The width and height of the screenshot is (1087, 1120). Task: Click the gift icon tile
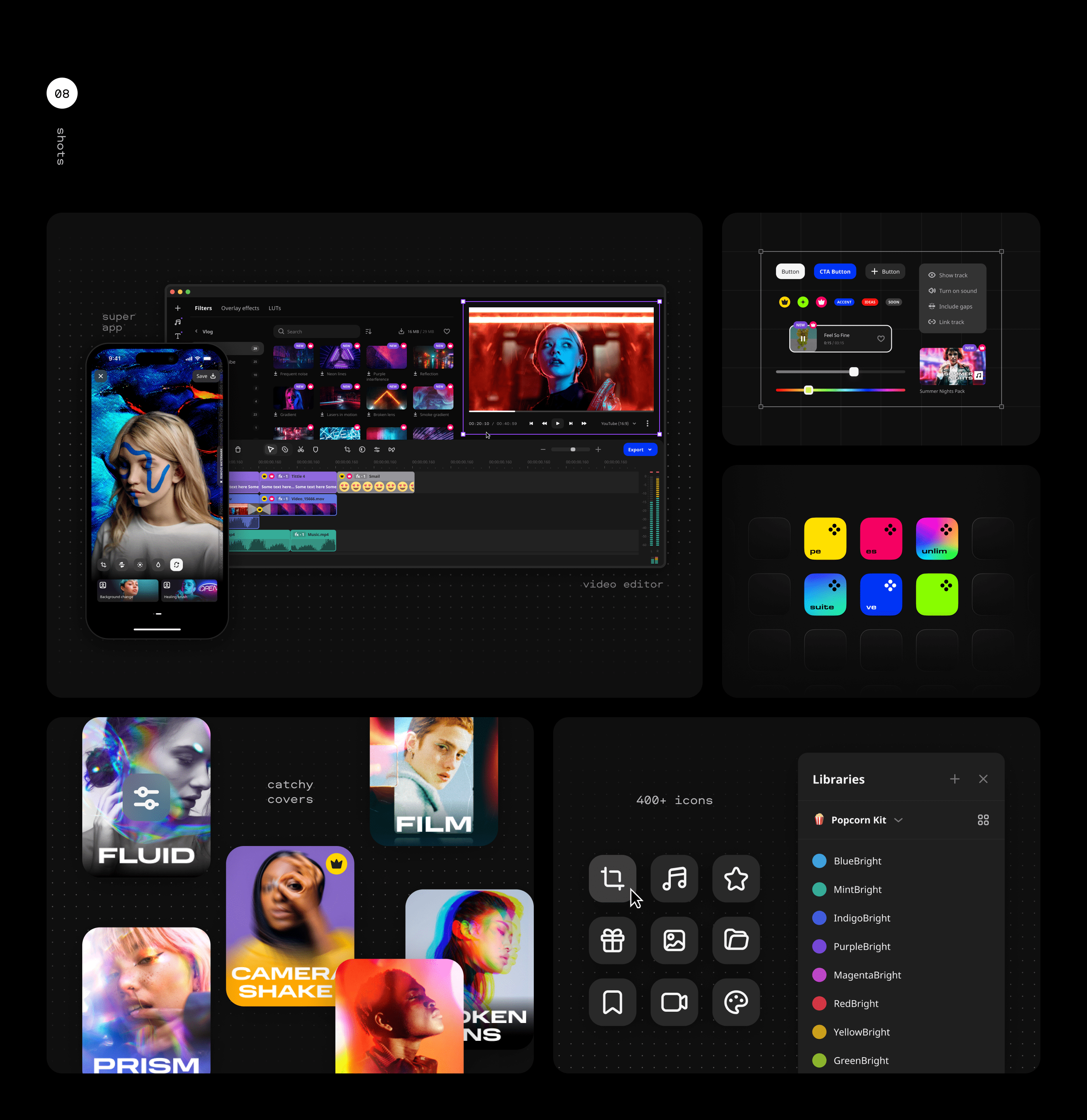[x=612, y=940]
